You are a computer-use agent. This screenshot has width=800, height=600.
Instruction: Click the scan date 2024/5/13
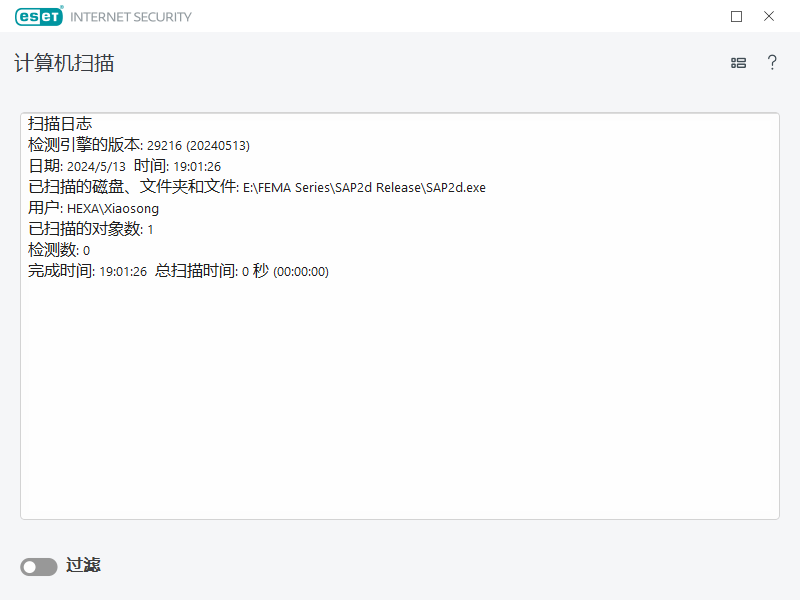tap(96, 167)
